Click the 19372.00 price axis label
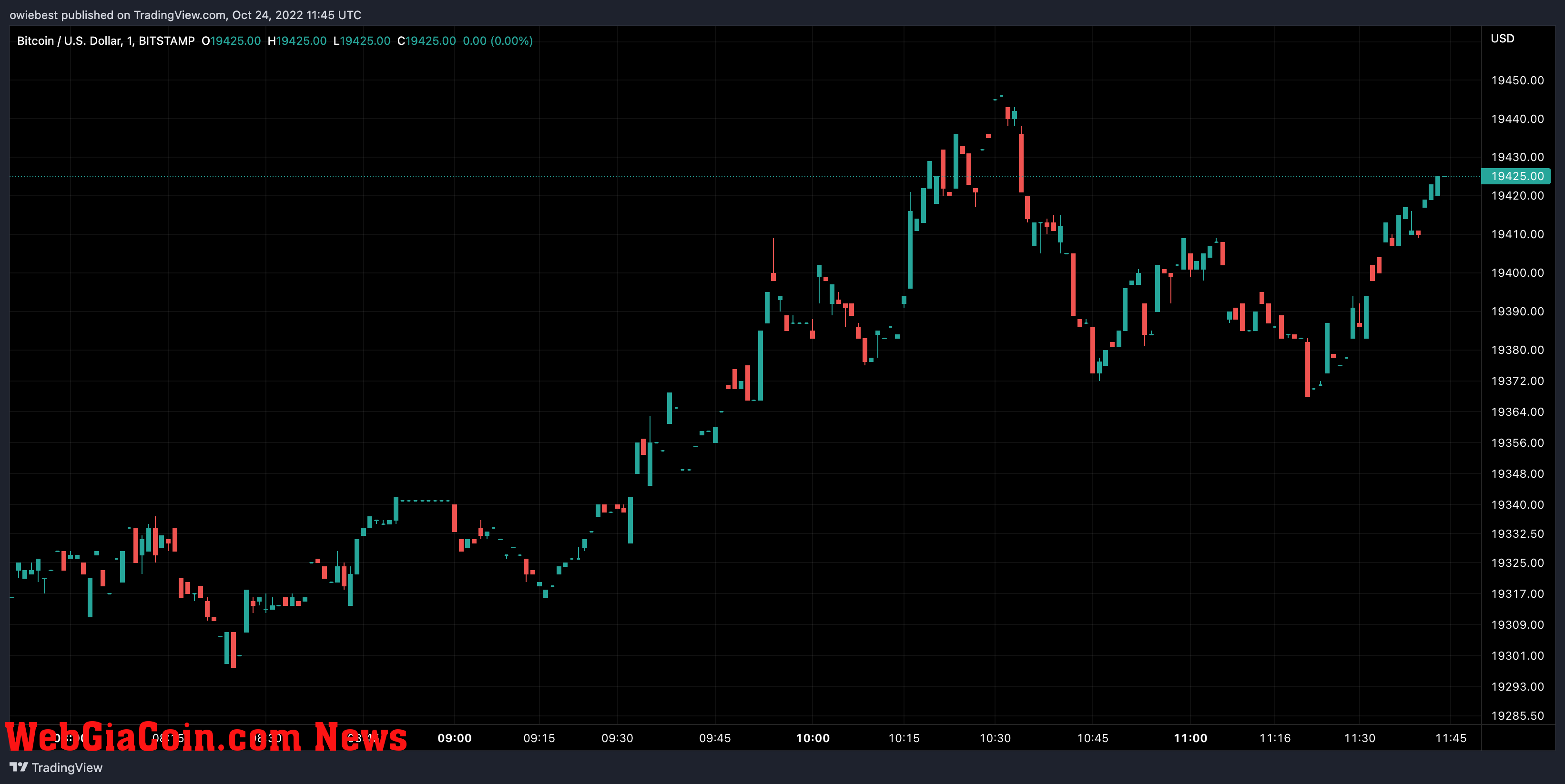Screen dimensions: 1565x784 pyautogui.click(x=1517, y=381)
